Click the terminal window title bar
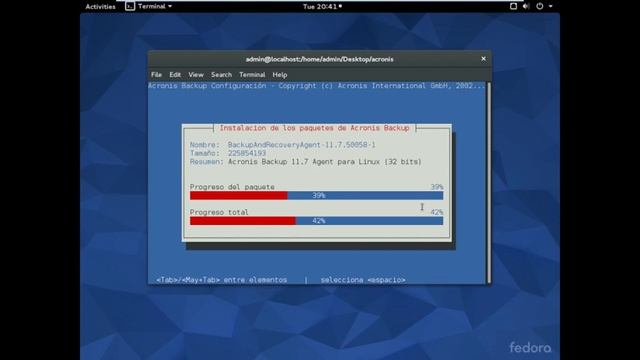This screenshot has width=640, height=360. [x=320, y=59]
